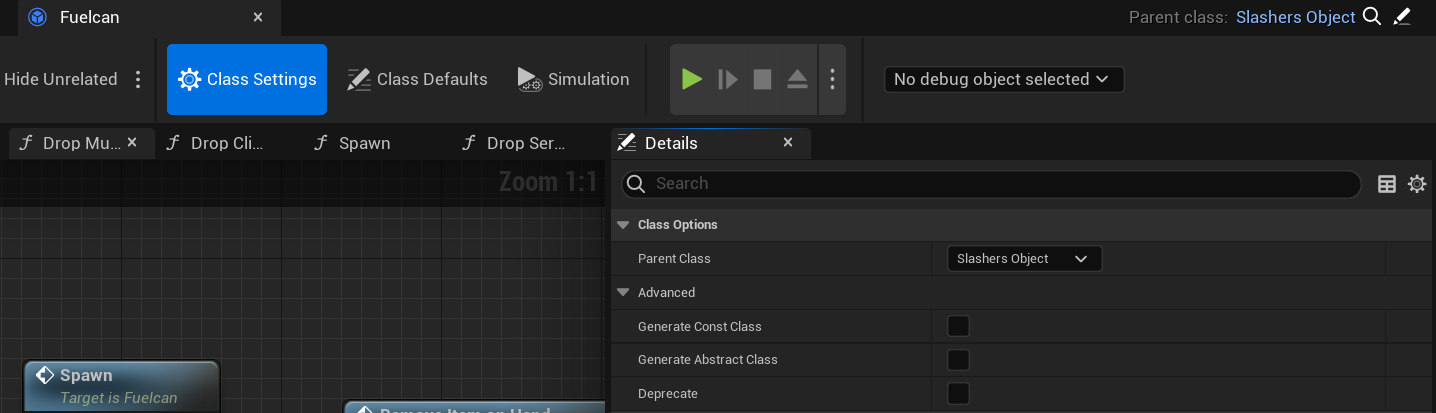The image size is (1436, 413).
Task: Close the Fuelcan tab
Action: 258,17
